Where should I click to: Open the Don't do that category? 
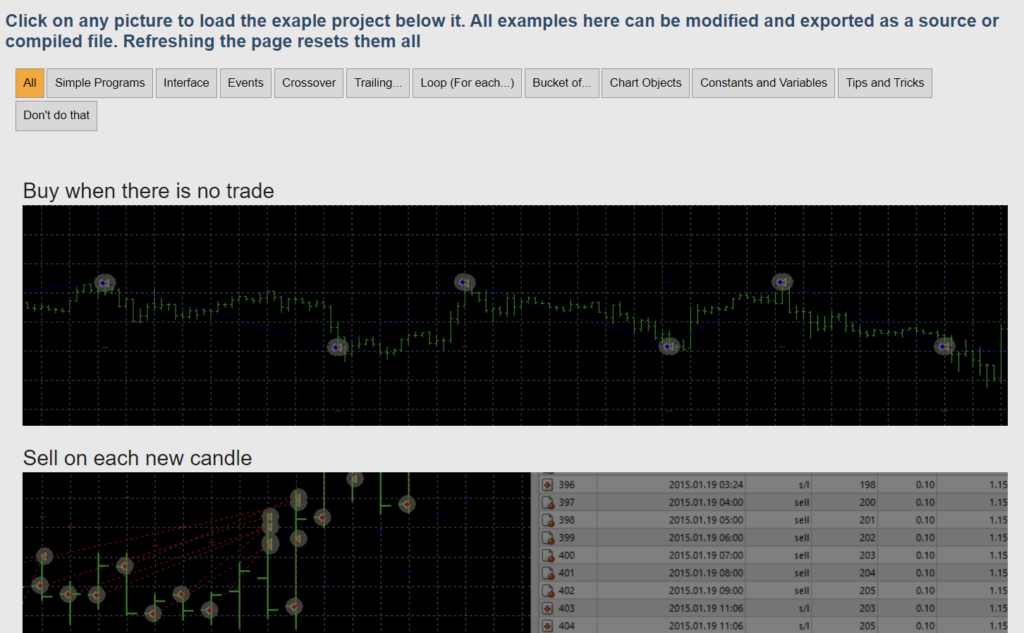(56, 116)
